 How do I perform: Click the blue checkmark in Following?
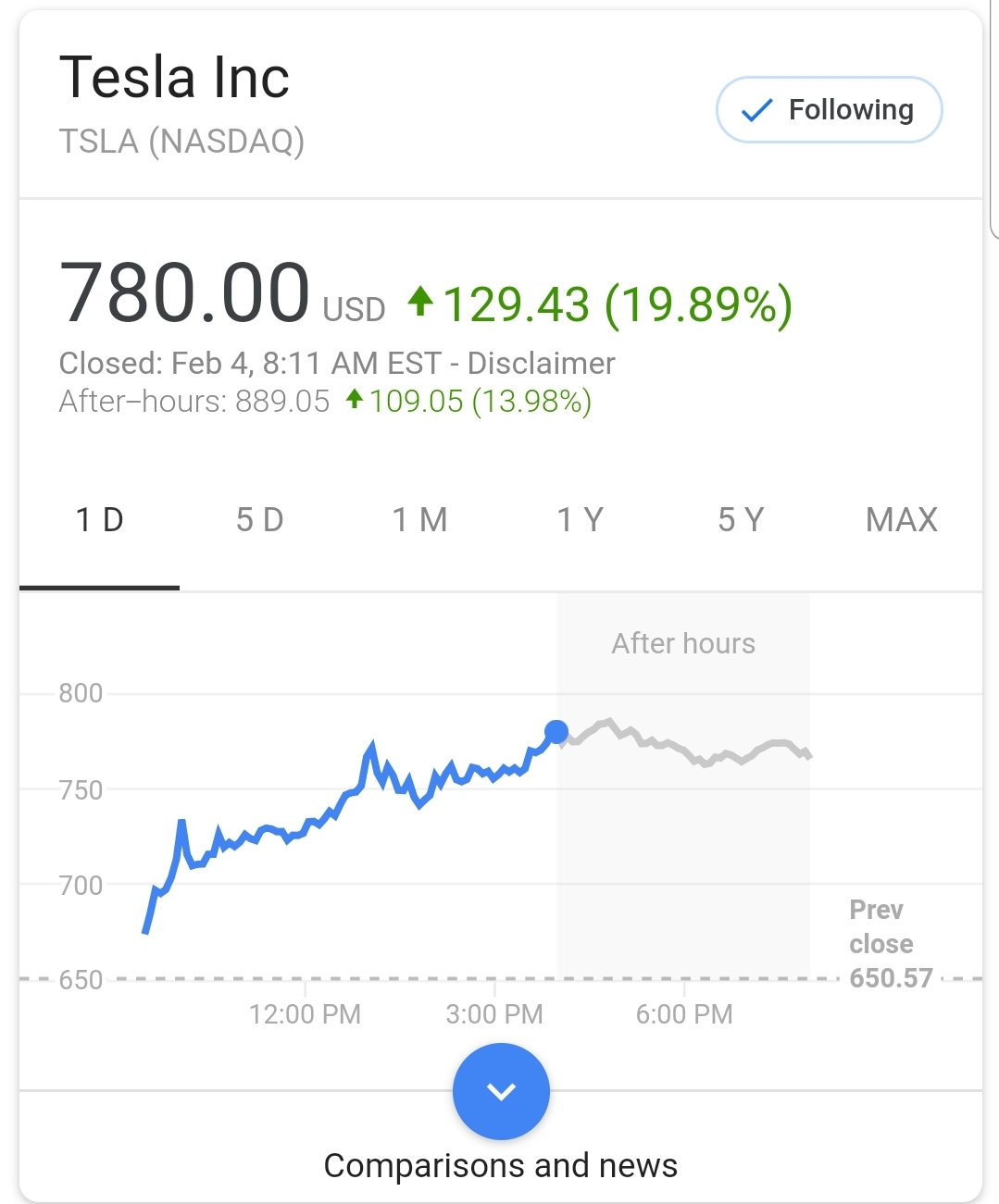coord(757,111)
